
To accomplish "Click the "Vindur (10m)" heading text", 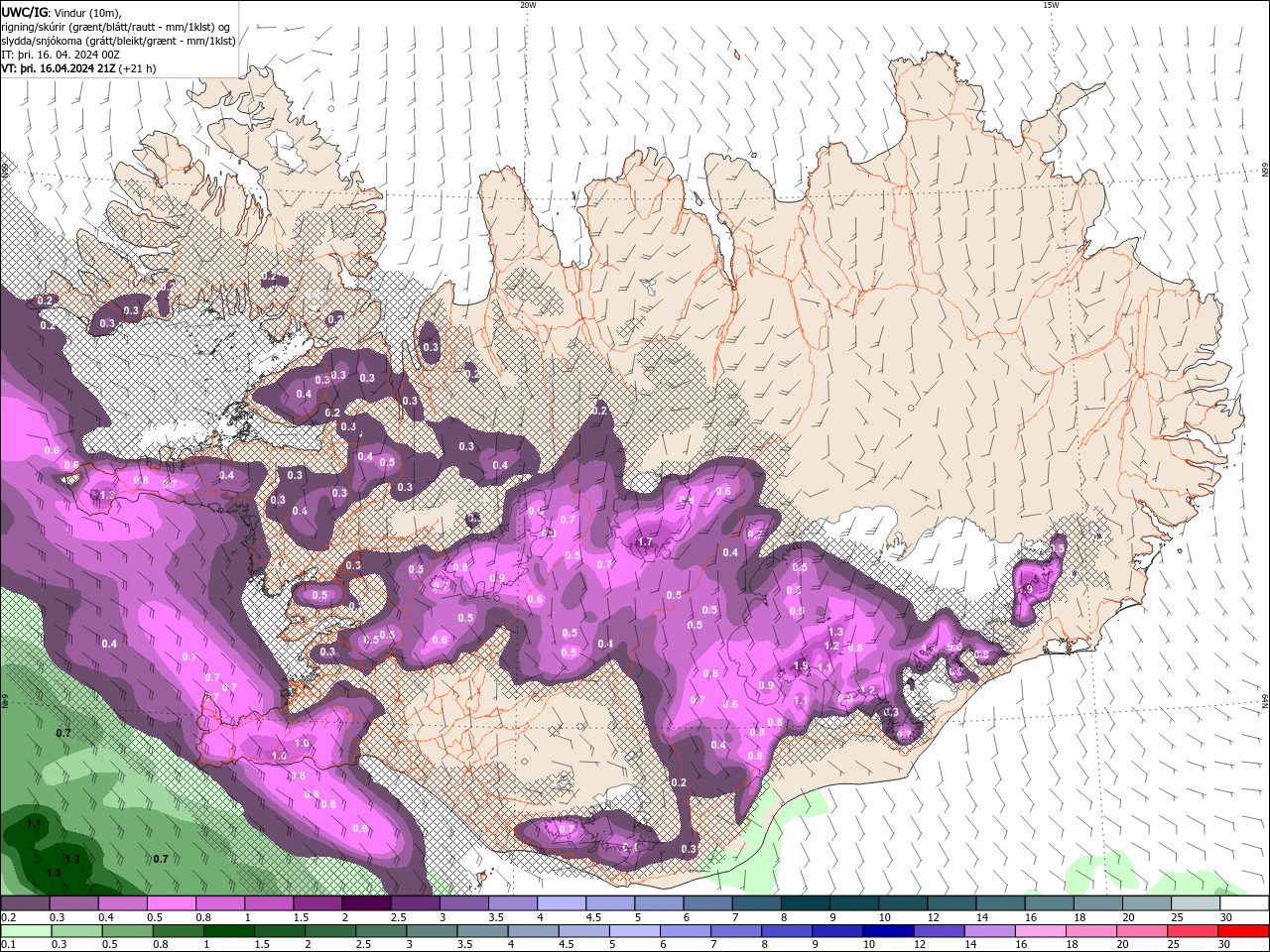I will [x=87, y=12].
